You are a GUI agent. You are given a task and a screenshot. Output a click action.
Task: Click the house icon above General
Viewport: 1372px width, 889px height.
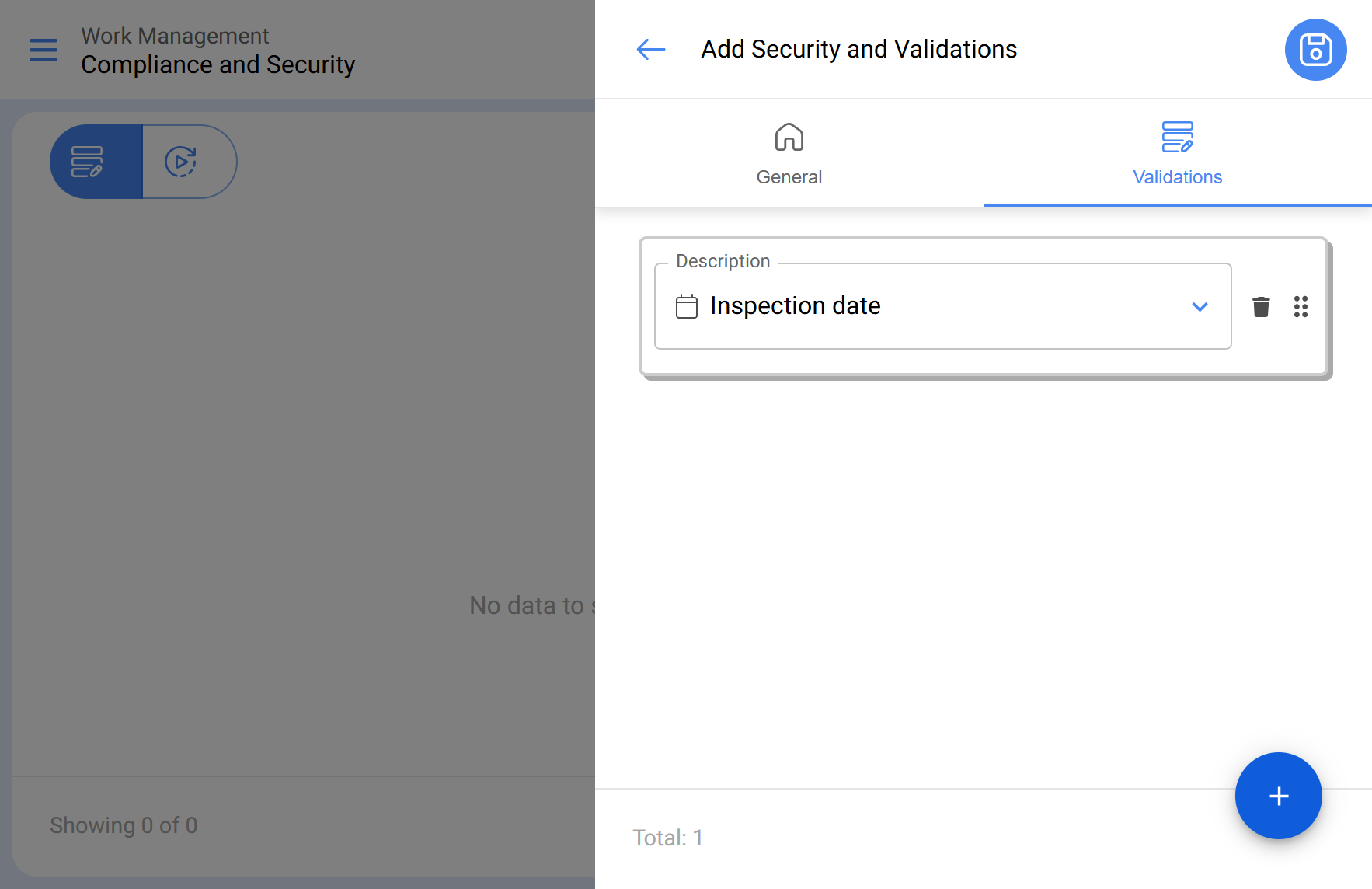point(789,138)
